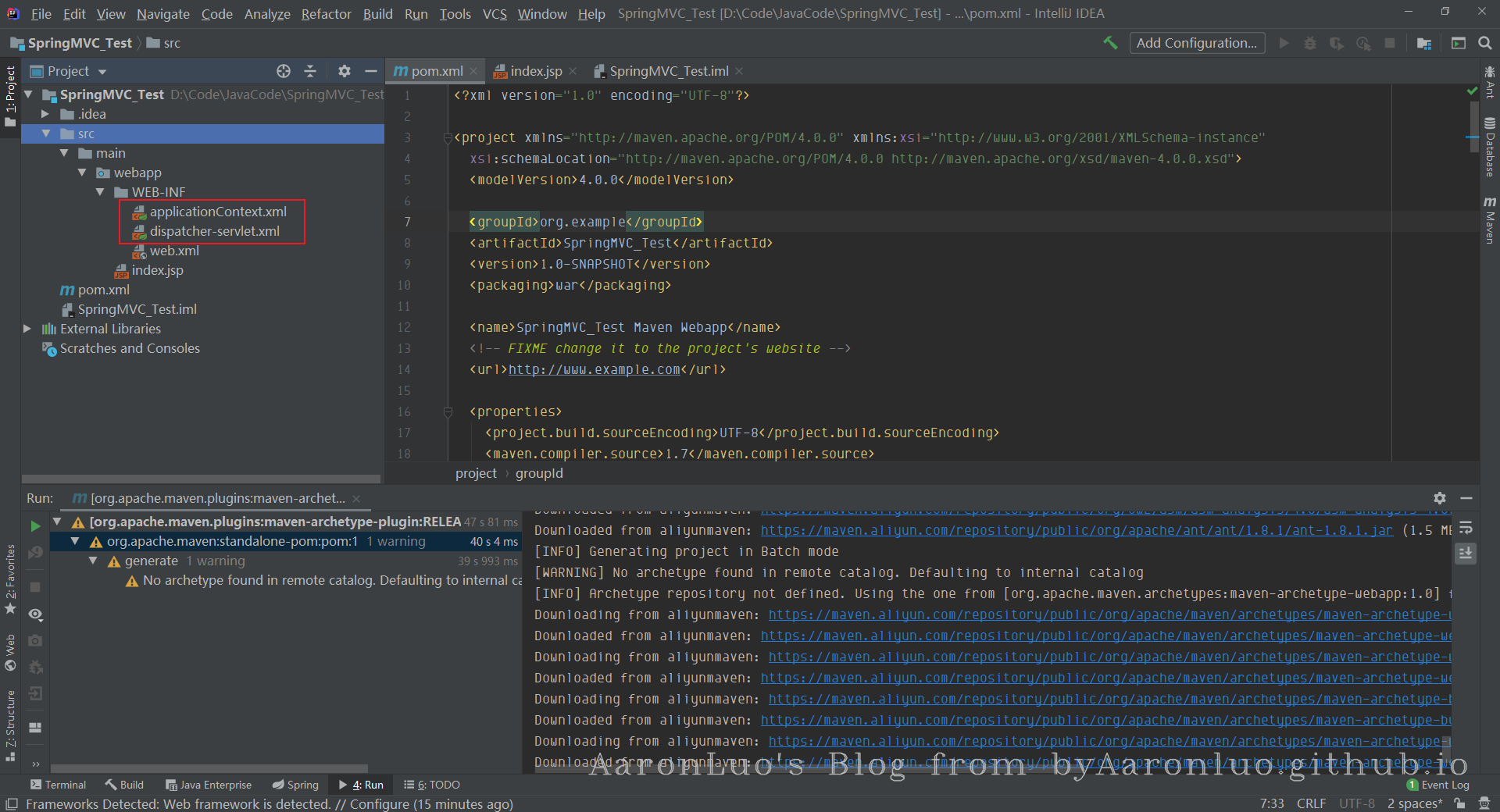
Task: Click the Debug bug icon in the top toolbar
Action: [x=1310, y=43]
